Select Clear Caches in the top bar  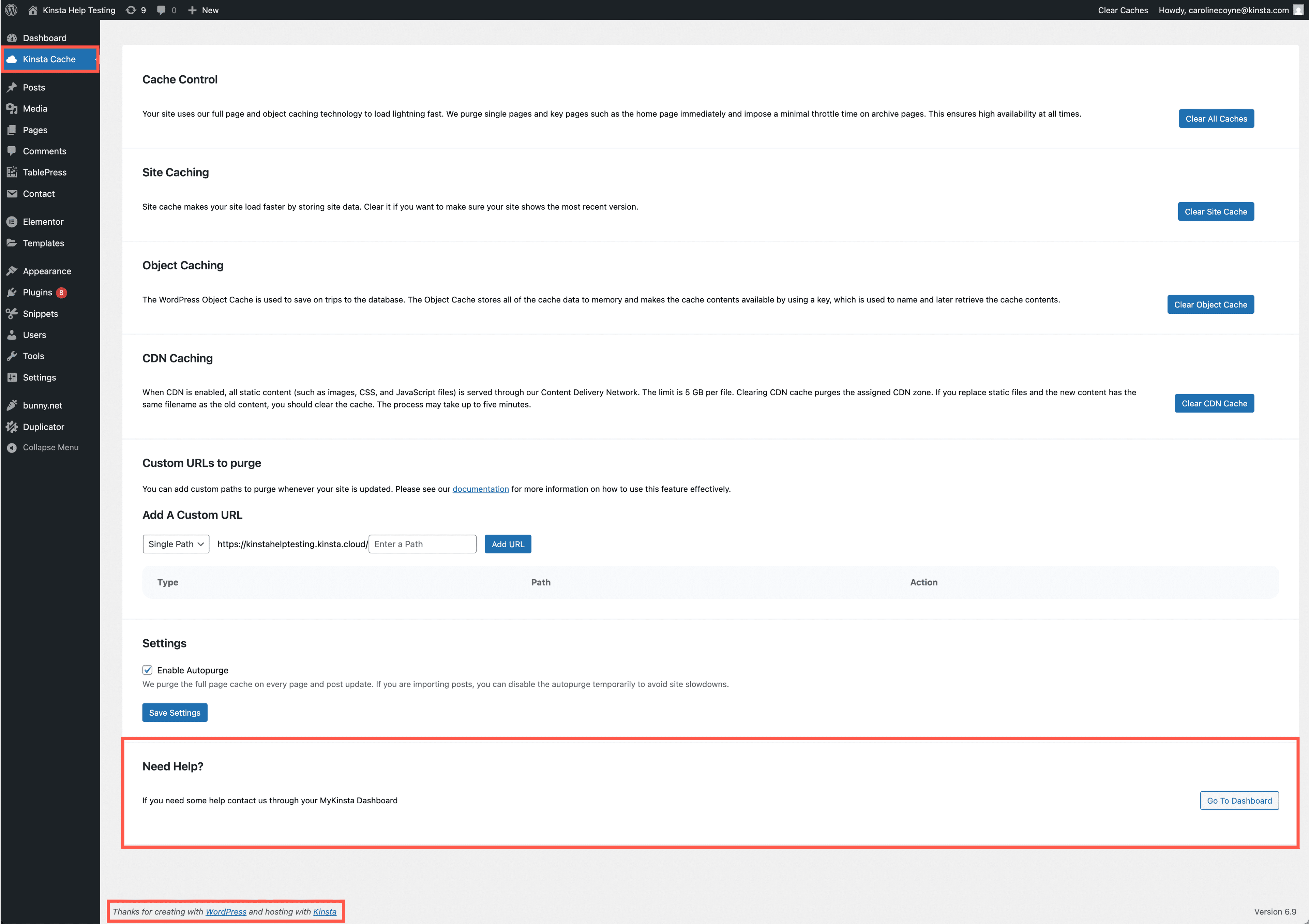pos(1122,10)
